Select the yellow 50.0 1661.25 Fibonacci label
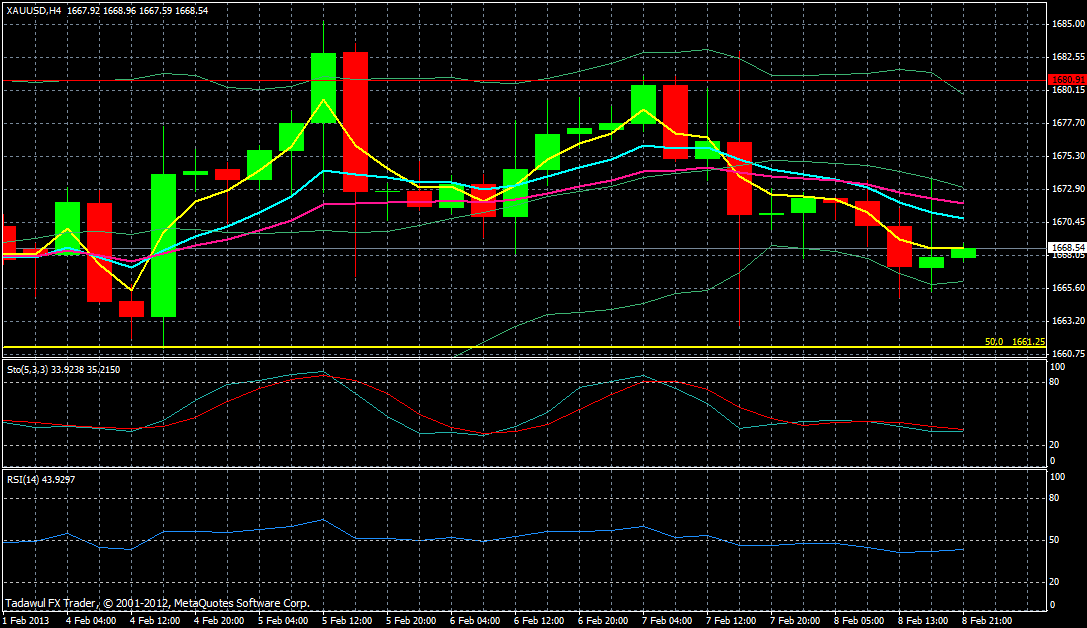Viewport: 1087px width, 628px height. [x=1015, y=342]
